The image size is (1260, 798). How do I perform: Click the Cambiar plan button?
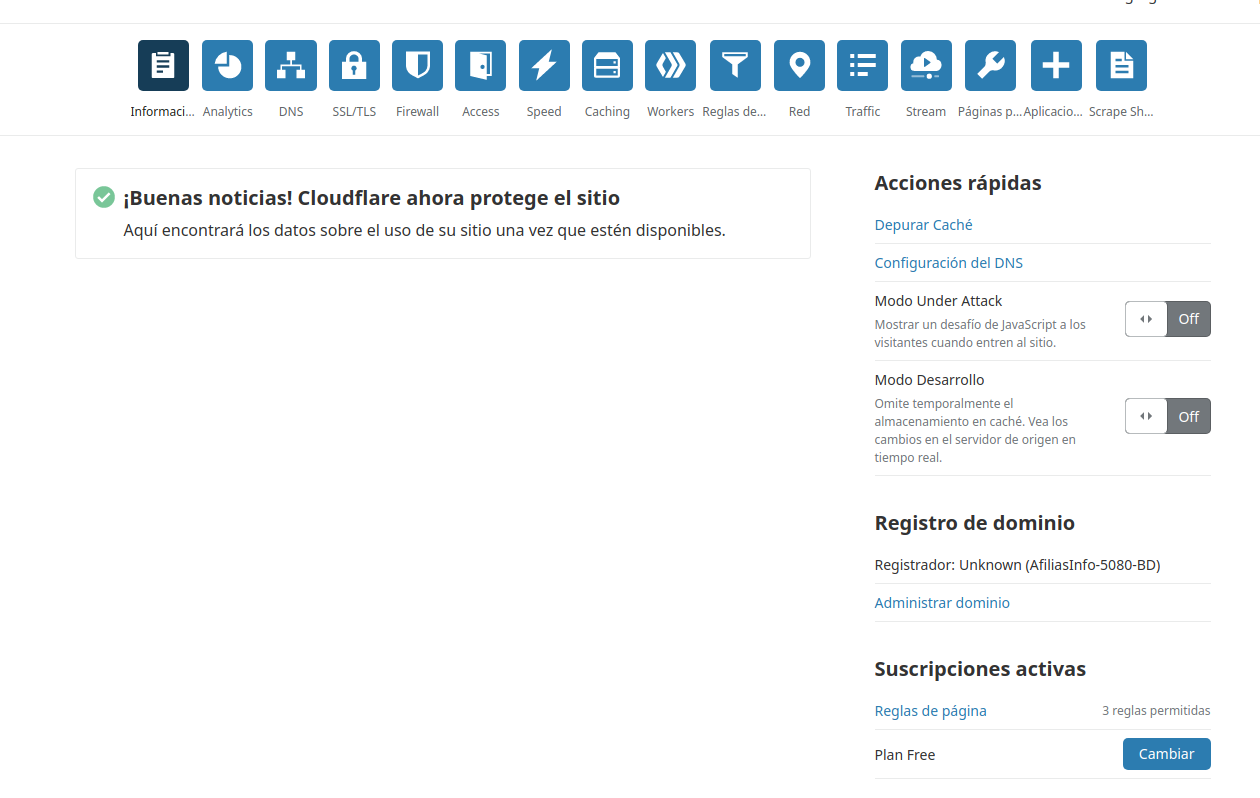[1166, 754]
